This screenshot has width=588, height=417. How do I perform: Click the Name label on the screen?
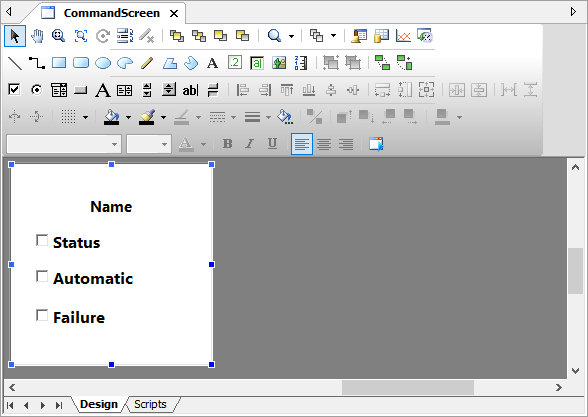[111, 207]
